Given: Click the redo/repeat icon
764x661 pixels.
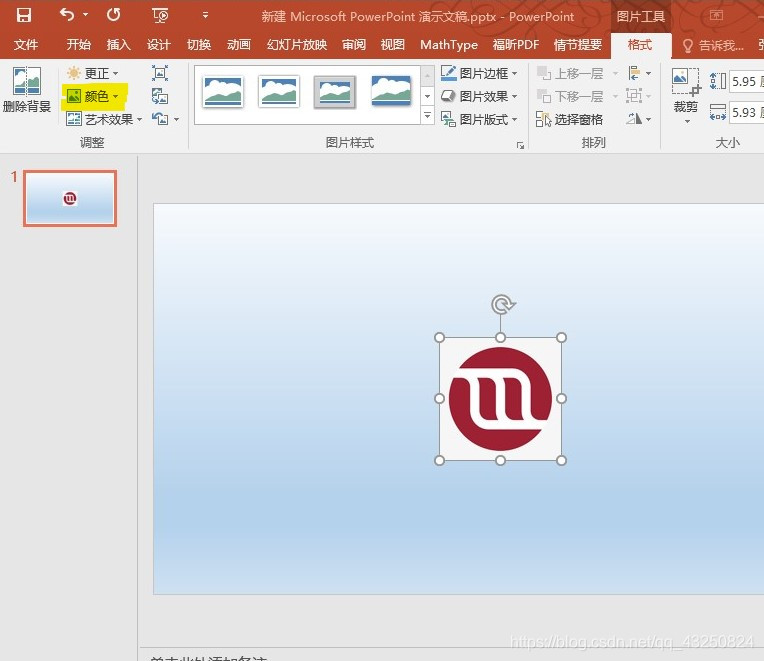Looking at the screenshot, I should pyautogui.click(x=113, y=15).
